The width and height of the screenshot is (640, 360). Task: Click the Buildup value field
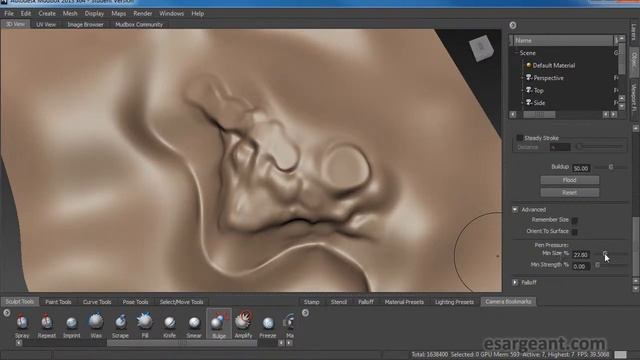click(581, 168)
